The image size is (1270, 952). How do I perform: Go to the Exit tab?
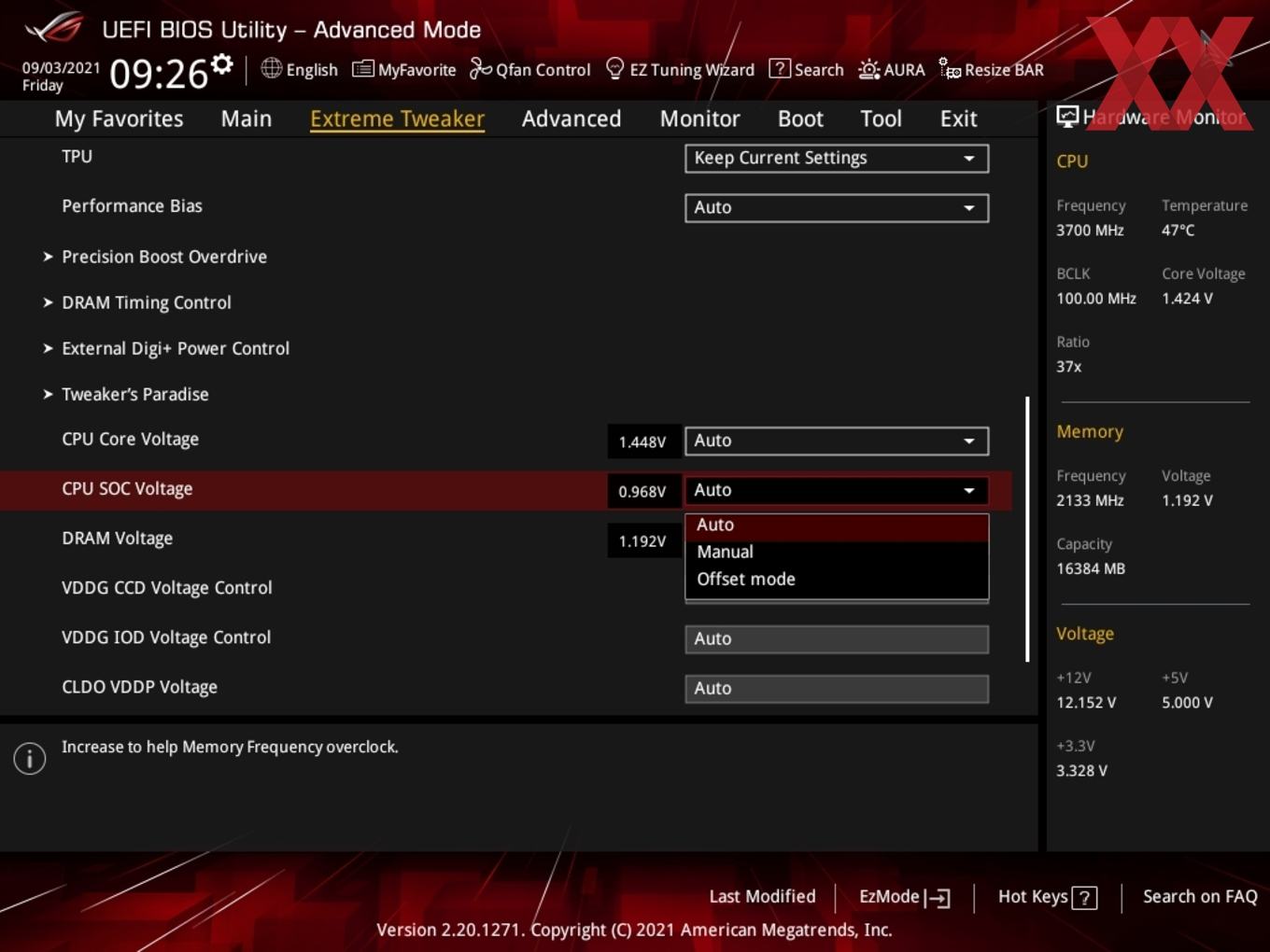[958, 119]
